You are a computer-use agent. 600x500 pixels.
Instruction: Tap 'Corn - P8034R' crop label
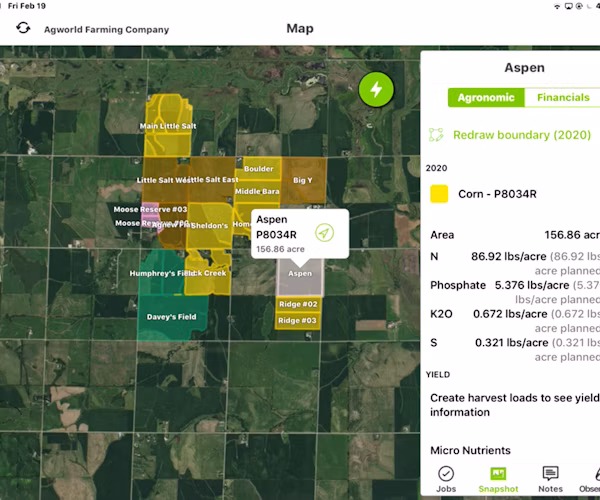click(x=497, y=194)
